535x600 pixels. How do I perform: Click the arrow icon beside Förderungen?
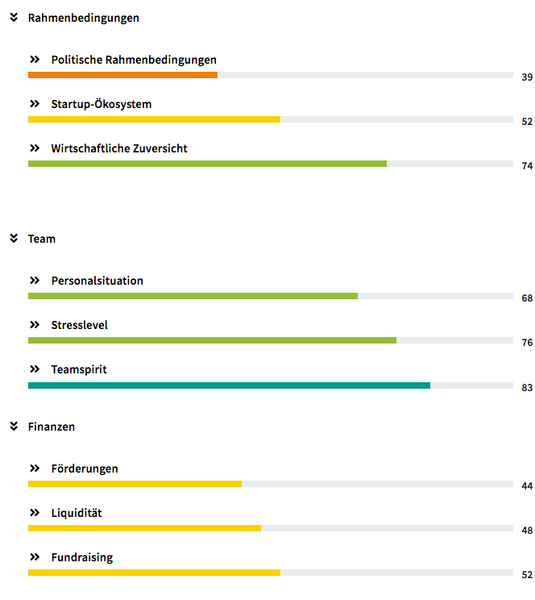point(35,469)
